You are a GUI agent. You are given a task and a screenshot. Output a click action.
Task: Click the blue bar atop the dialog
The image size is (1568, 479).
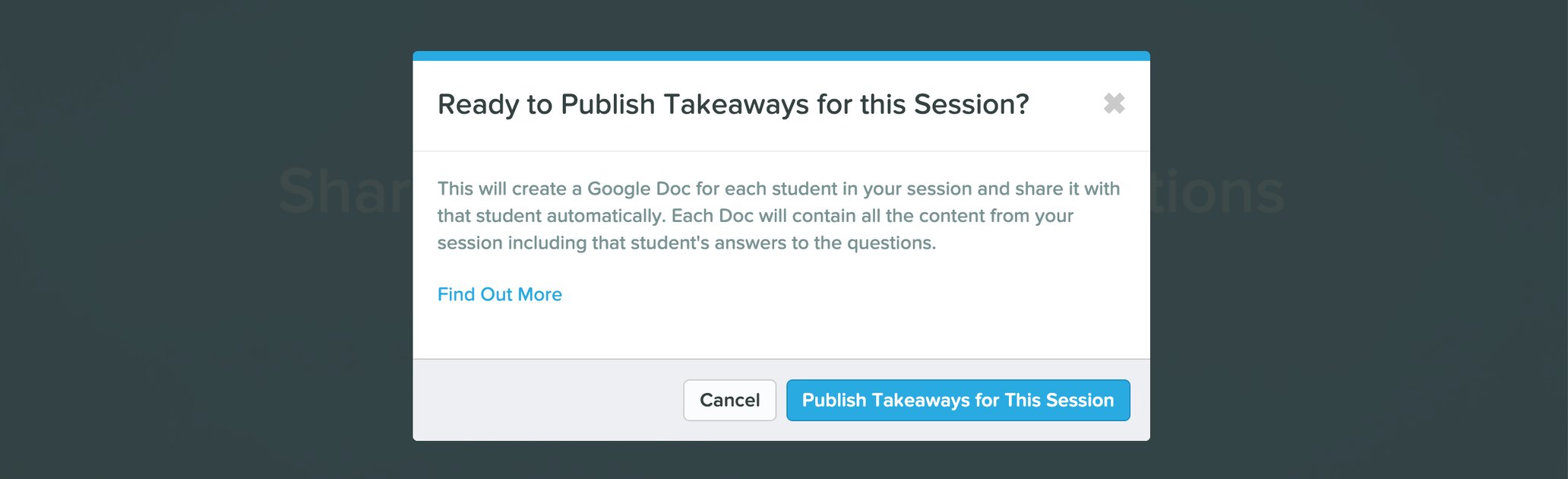click(781, 56)
